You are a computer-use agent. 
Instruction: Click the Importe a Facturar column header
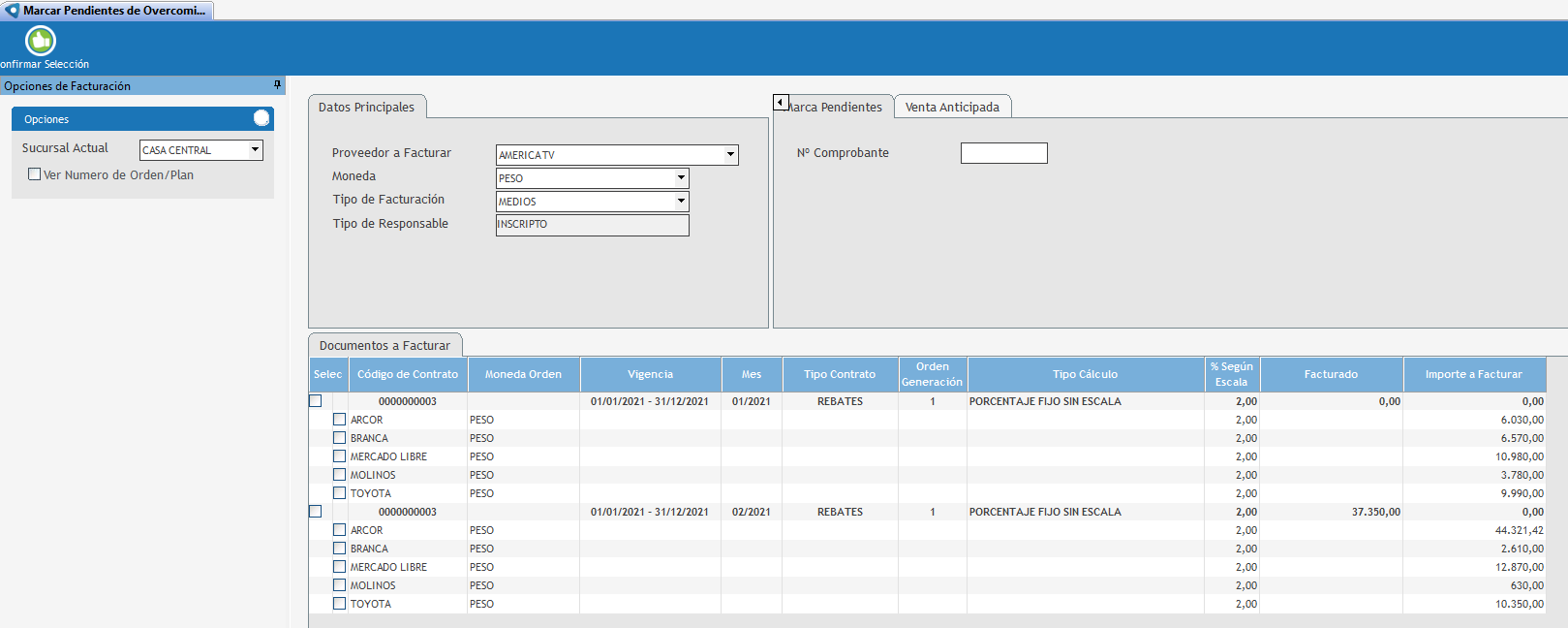pos(1473,374)
